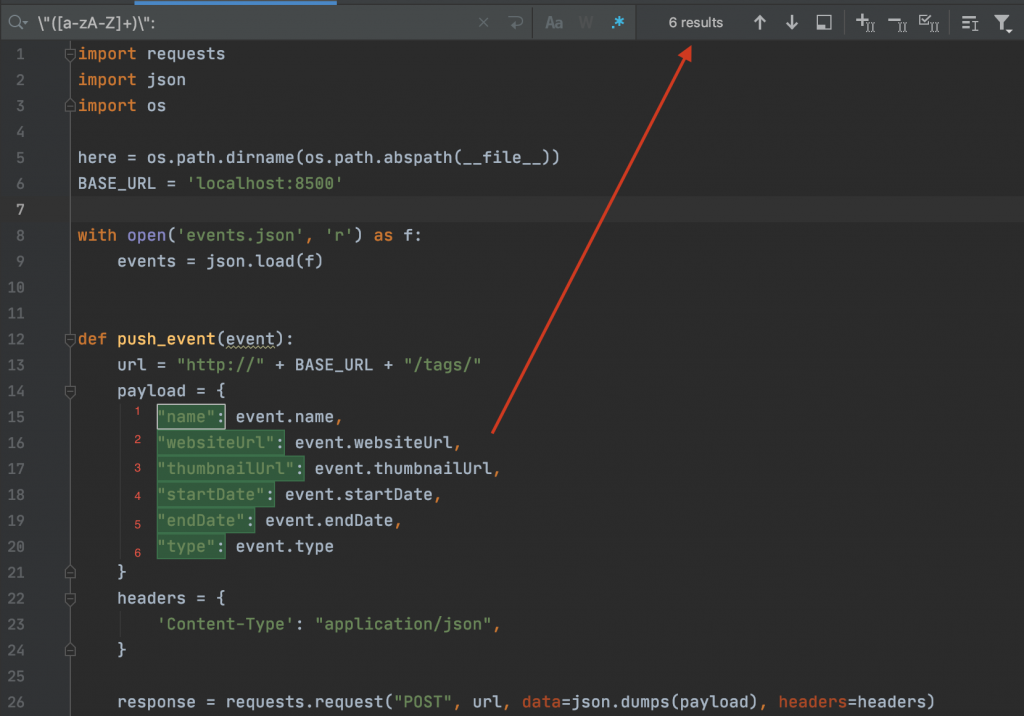Click the BASE_URL assignment on line 6
Image resolution: width=1024 pixels, height=716 pixels.
tap(210, 184)
